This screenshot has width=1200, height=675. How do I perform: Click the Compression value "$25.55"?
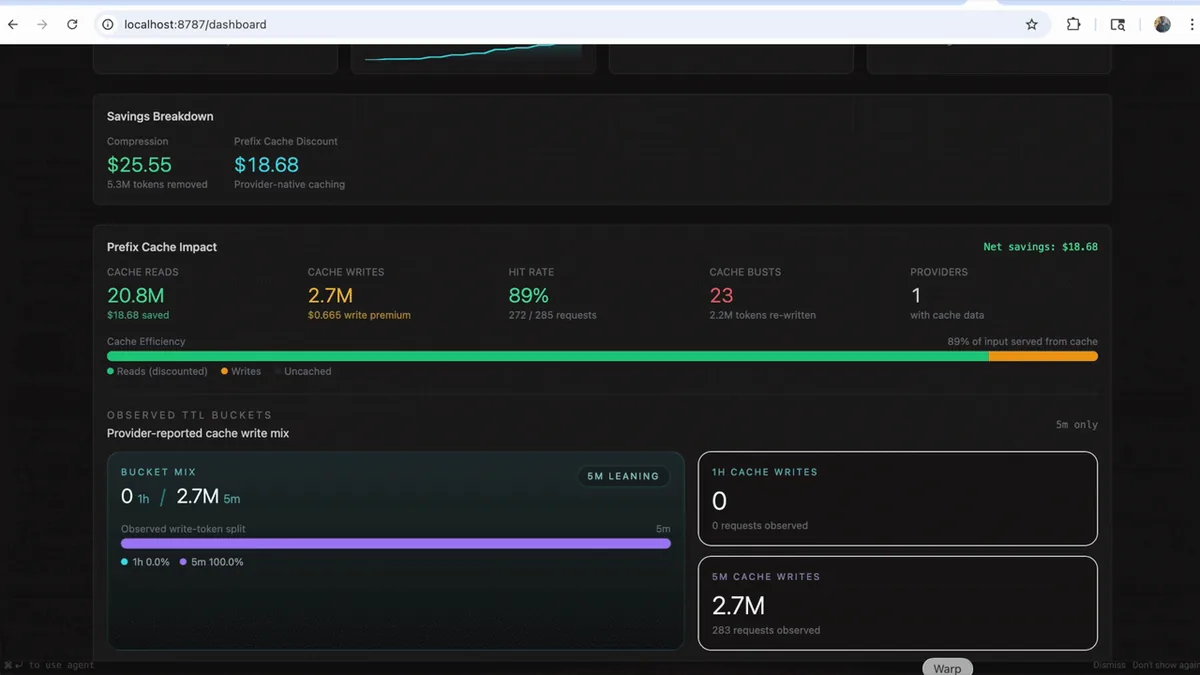[139, 164]
